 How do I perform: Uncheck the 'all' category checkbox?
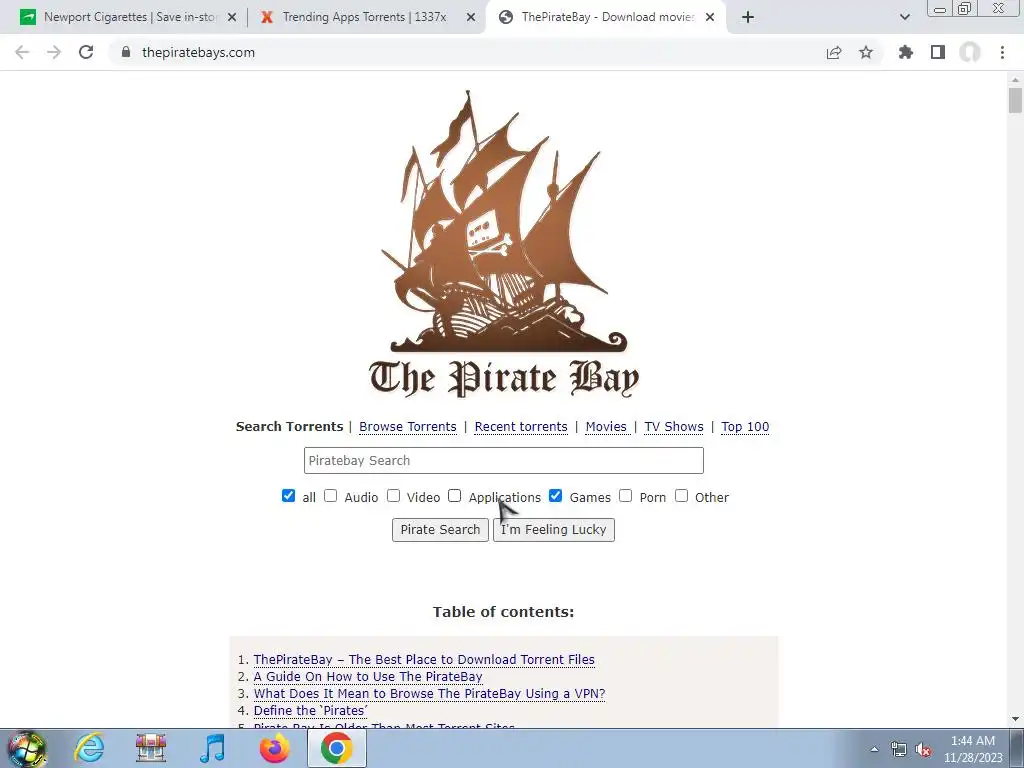[288, 496]
